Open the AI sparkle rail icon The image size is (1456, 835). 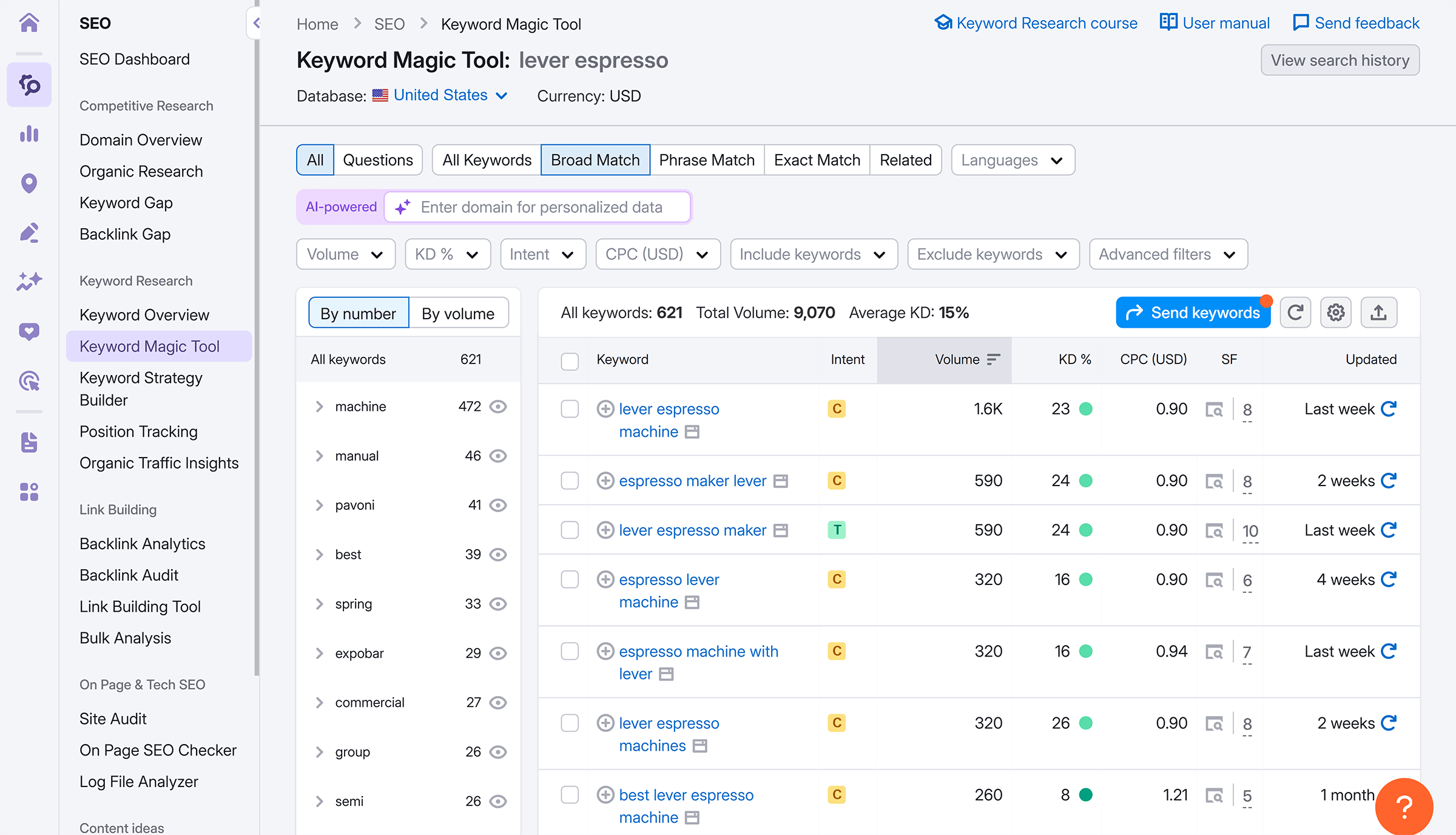point(29,281)
